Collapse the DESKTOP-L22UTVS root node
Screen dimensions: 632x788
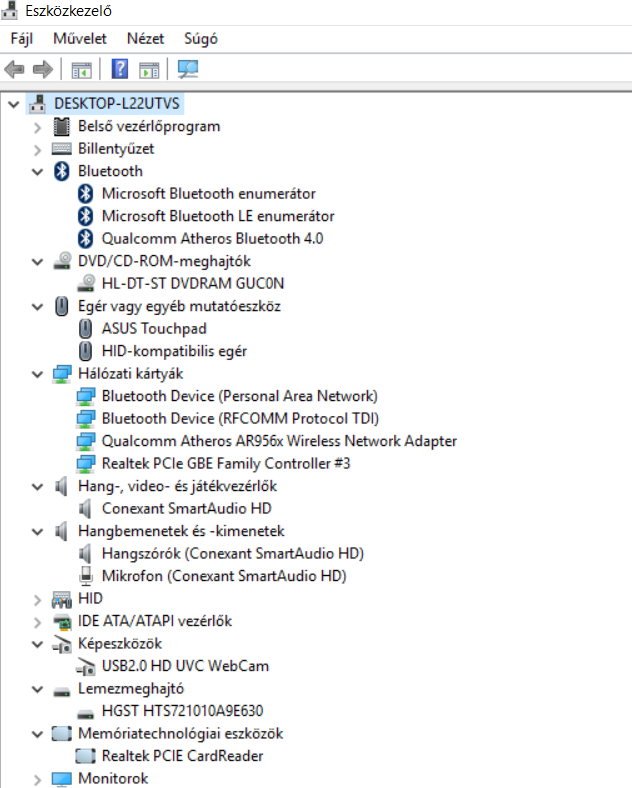pos(14,104)
